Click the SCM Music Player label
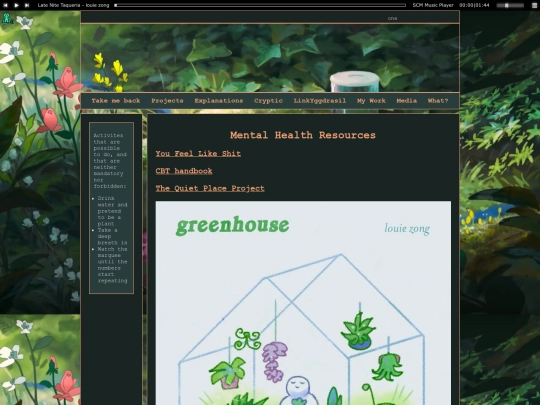Image resolution: width=540 pixels, height=405 pixels. 433,5
